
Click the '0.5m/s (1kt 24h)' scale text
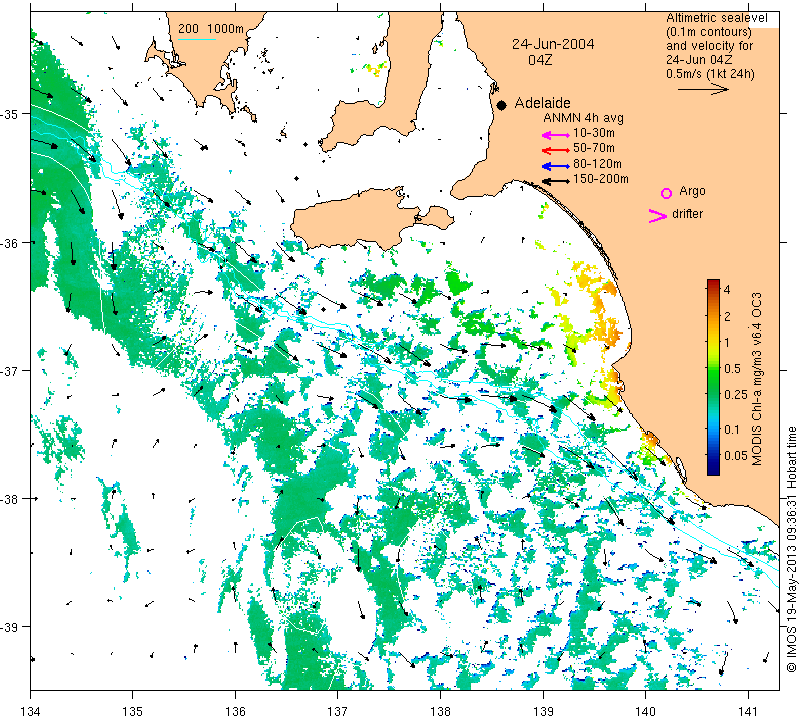710,74
